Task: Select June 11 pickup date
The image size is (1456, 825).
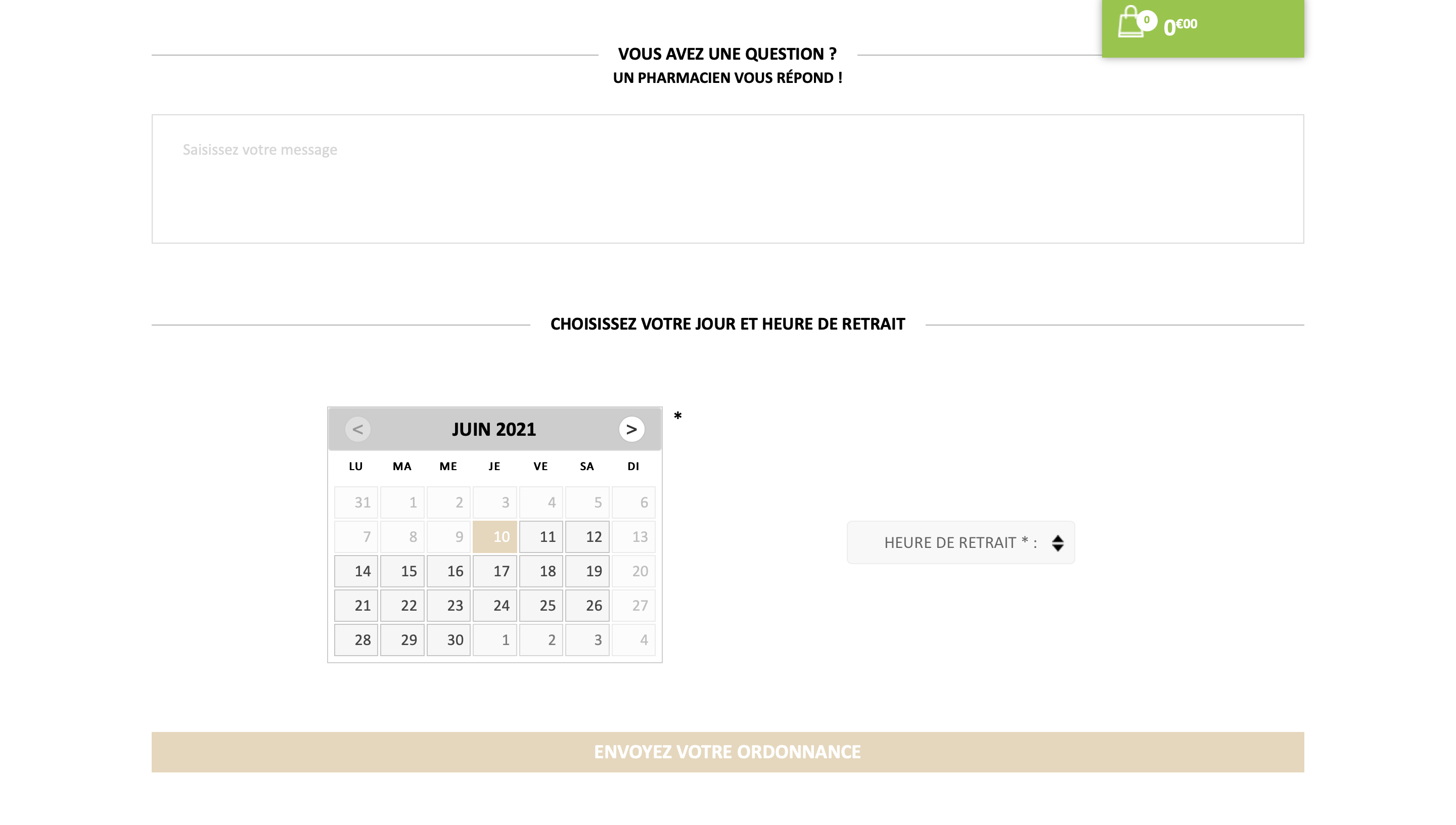Action: point(541,536)
